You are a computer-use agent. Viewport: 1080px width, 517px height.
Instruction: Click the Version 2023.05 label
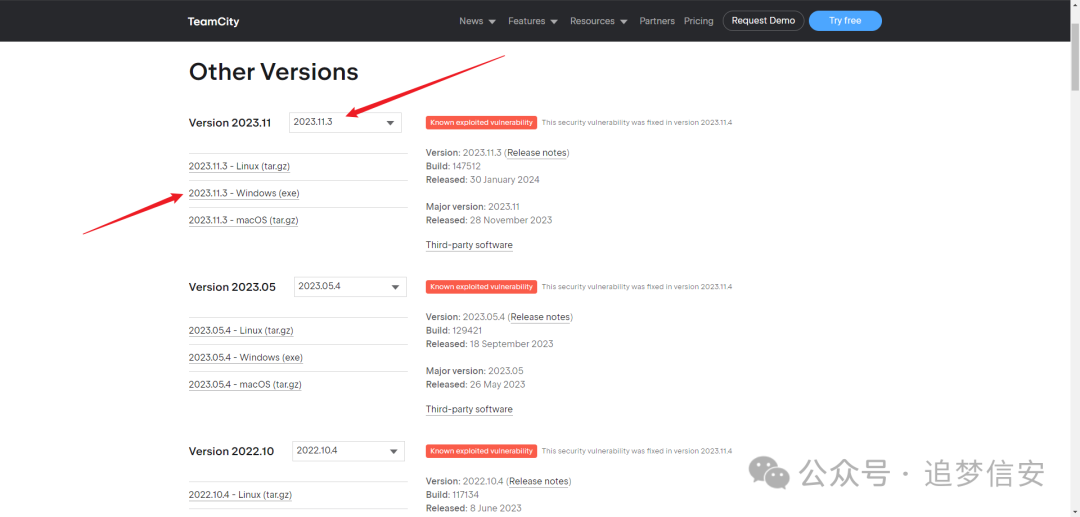[232, 287]
